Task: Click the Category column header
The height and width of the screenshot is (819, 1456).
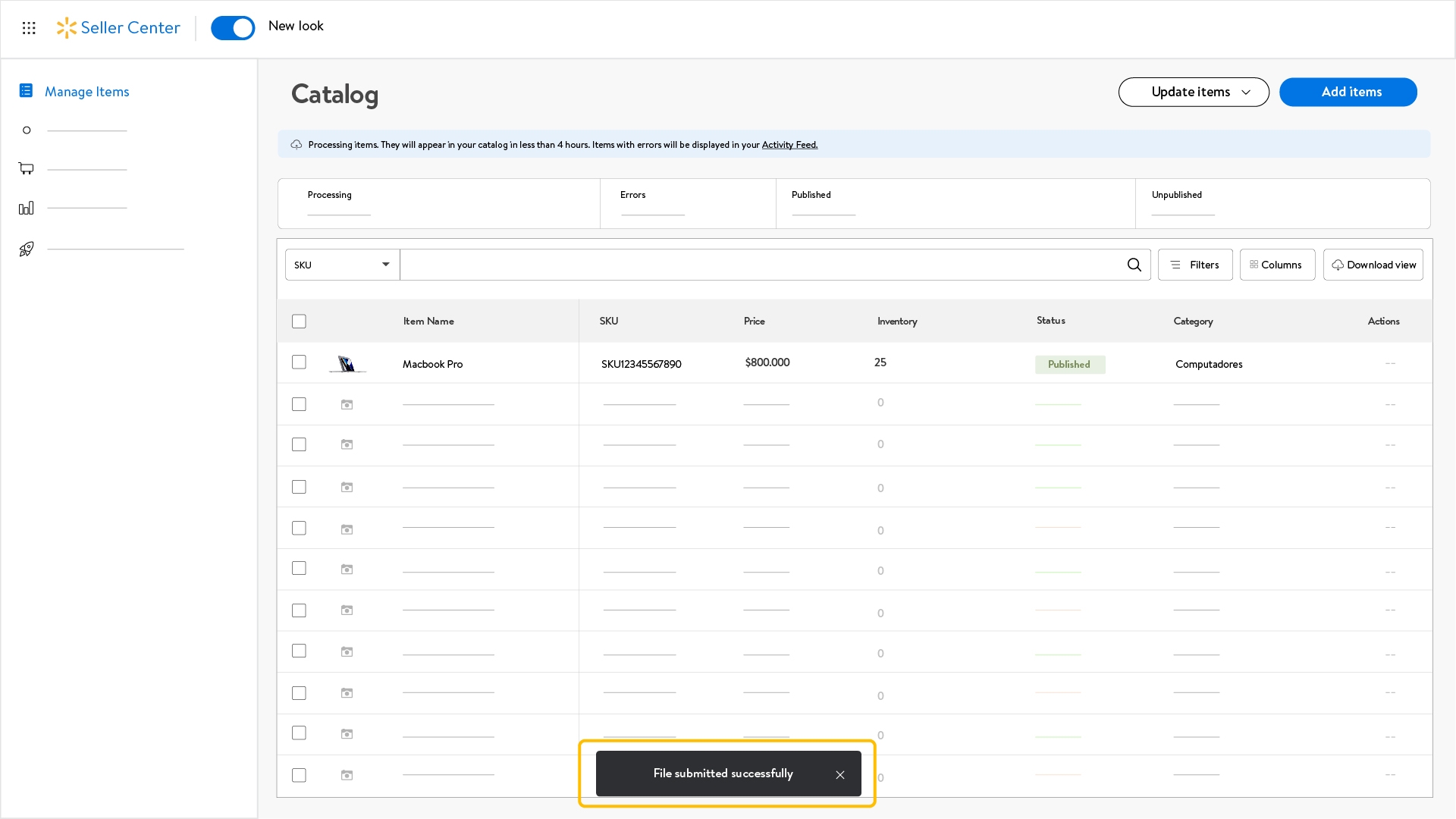Action: pyautogui.click(x=1194, y=322)
